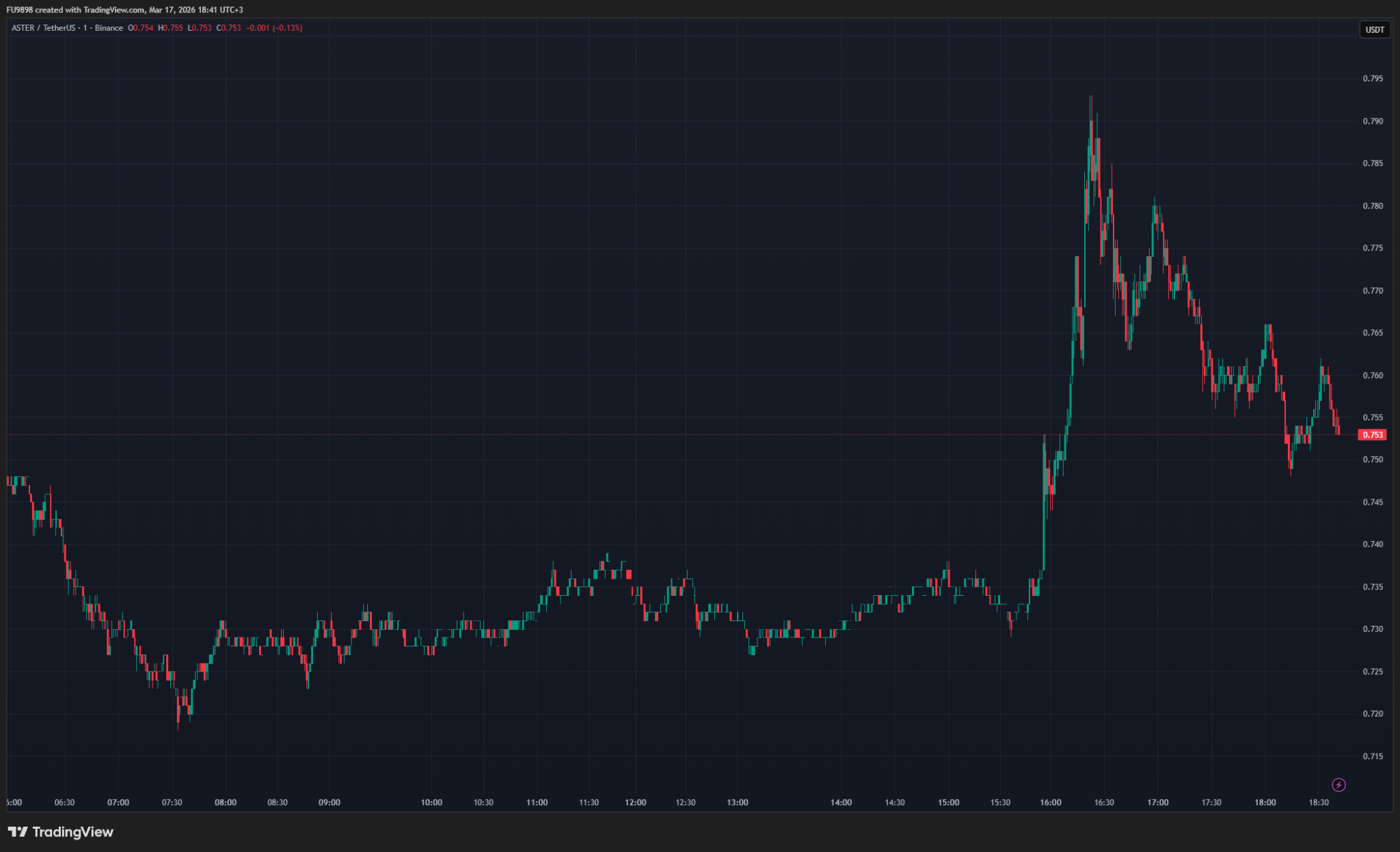
Task: Click the TradingView logo icon
Action: click(x=18, y=832)
